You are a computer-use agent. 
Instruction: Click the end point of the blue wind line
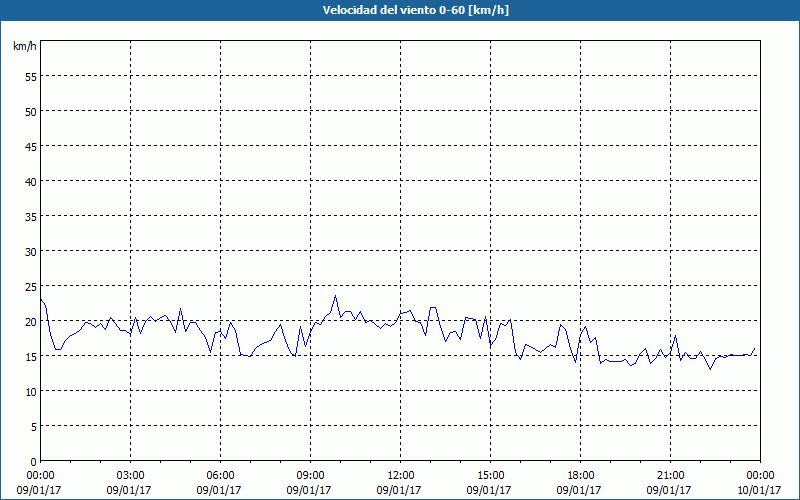tap(755, 348)
